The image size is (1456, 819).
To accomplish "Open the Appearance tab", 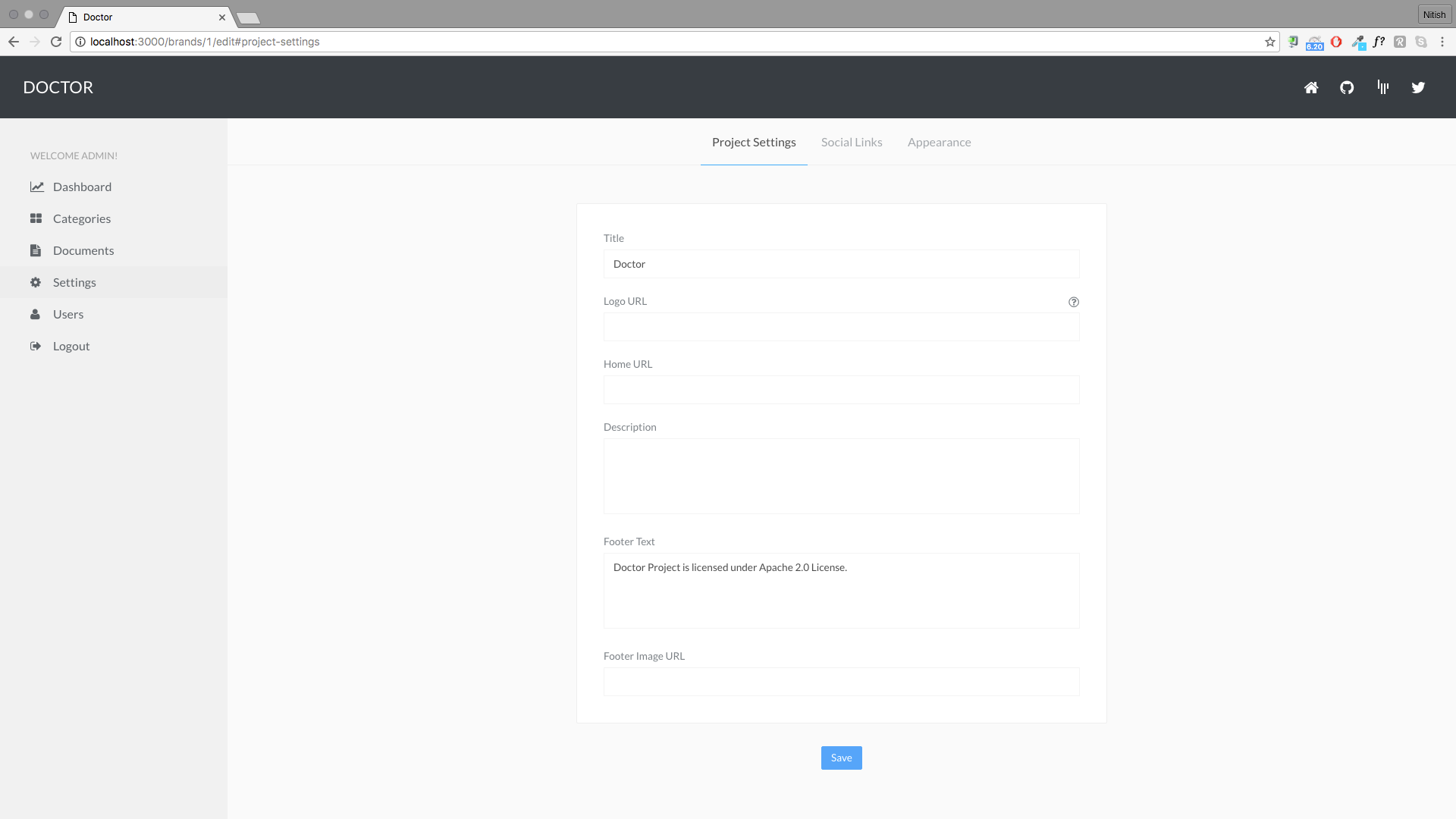I will [939, 142].
